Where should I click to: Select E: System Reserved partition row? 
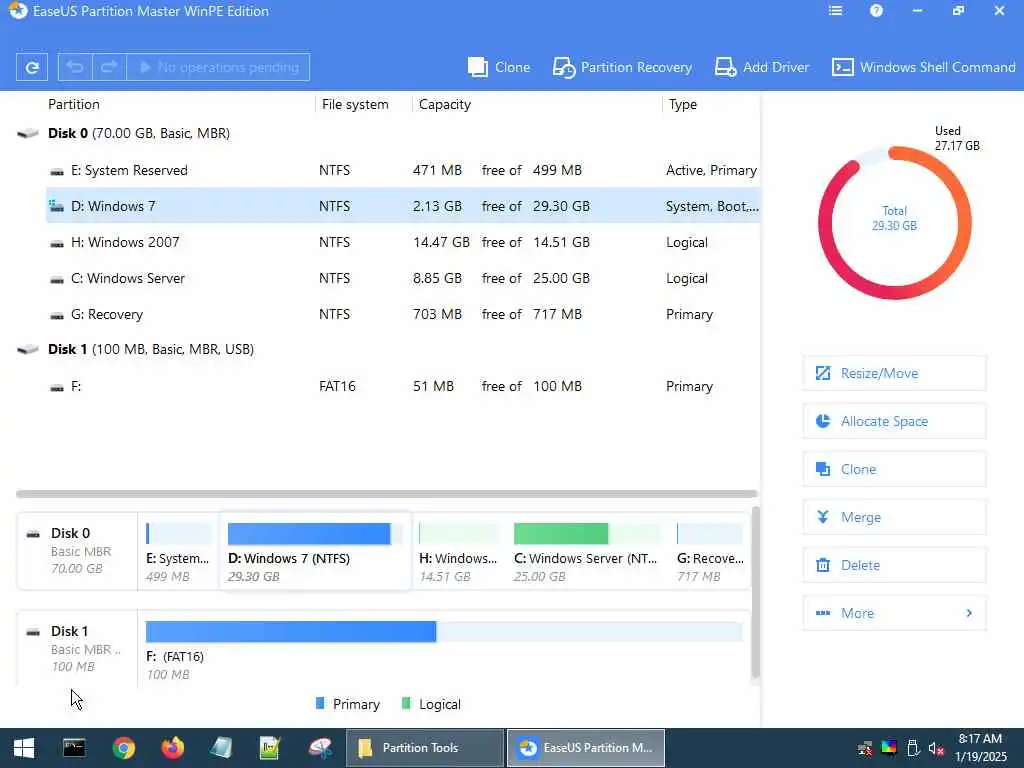click(402, 170)
